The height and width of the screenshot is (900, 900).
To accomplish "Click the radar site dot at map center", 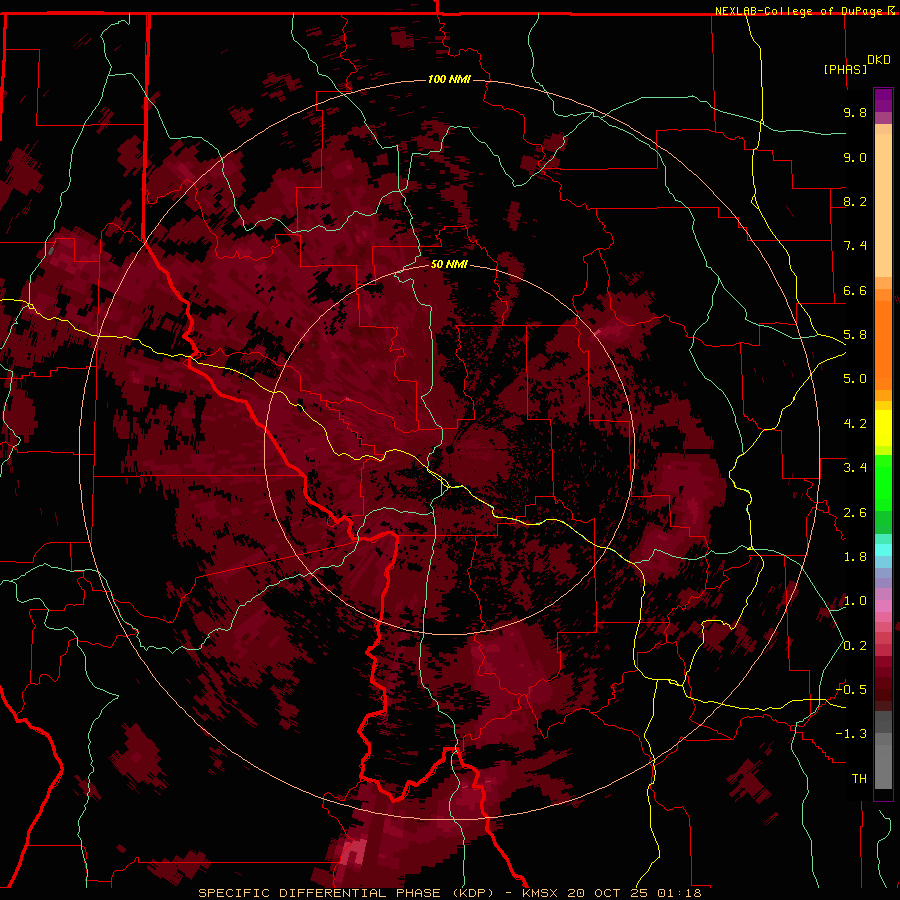I will tap(451, 449).
